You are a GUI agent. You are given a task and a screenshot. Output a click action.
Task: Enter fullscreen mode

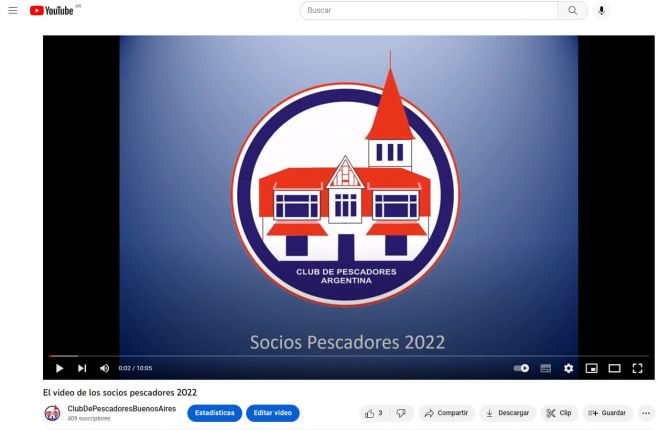[x=637, y=368]
